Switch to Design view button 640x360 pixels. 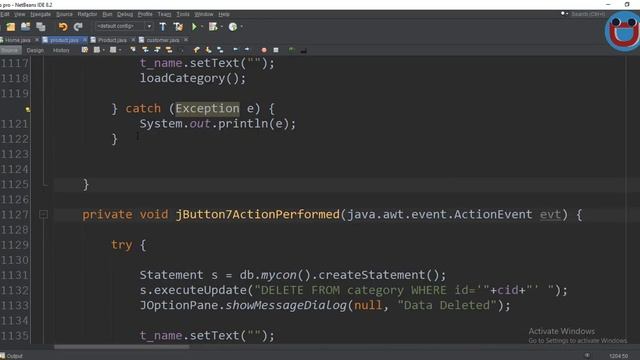(x=35, y=50)
